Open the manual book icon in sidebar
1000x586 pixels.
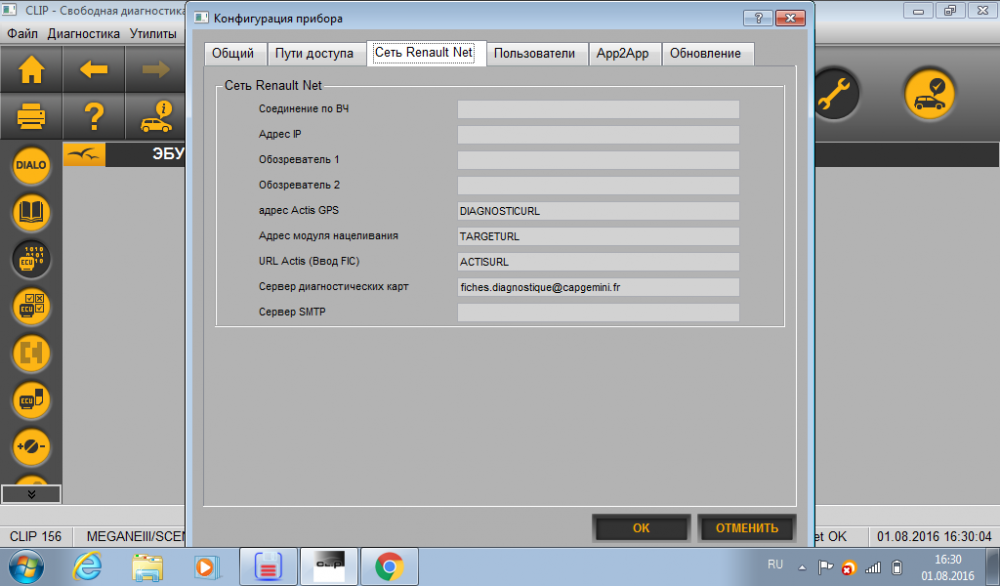[31, 212]
